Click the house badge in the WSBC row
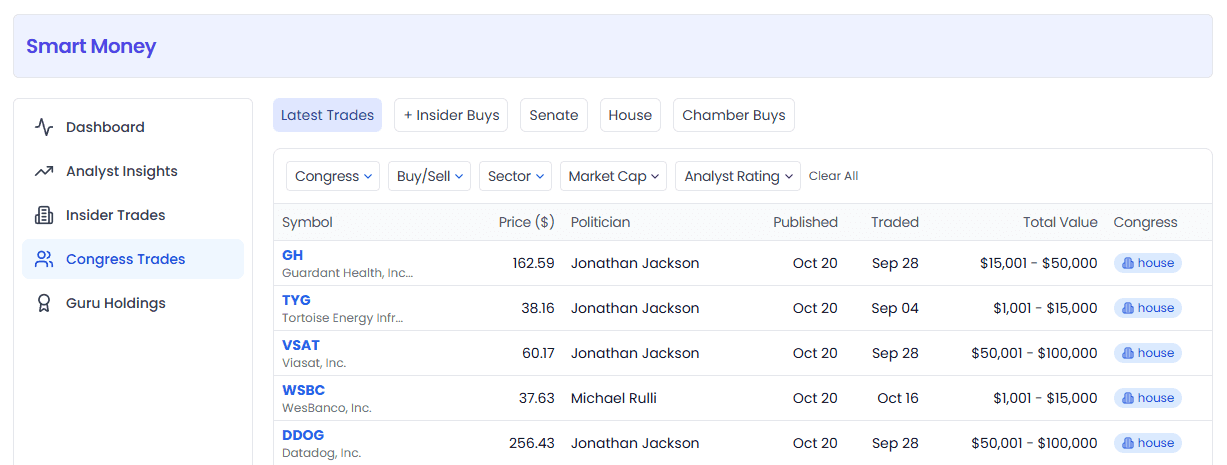Image resolution: width=1227 pixels, height=465 pixels. coord(1148,398)
